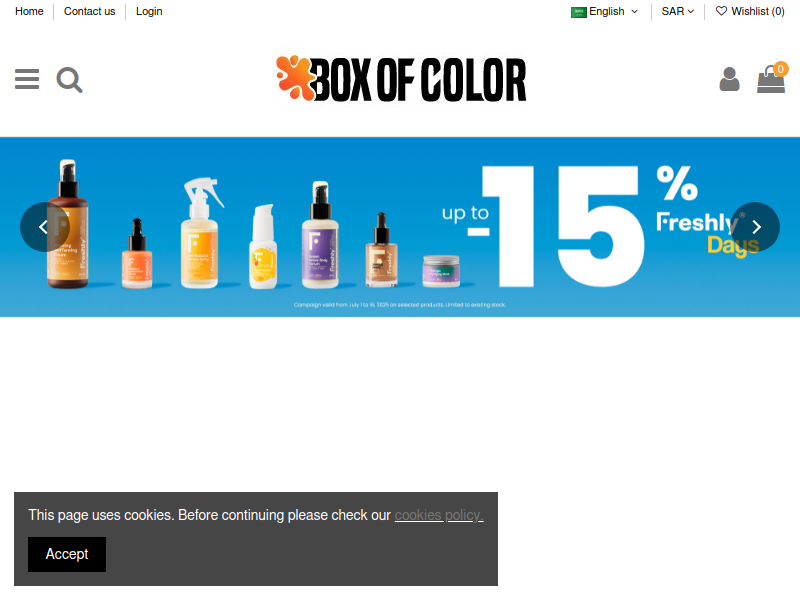Click the cart item count badge
Viewport: 800px width, 600px height.
[781, 69]
